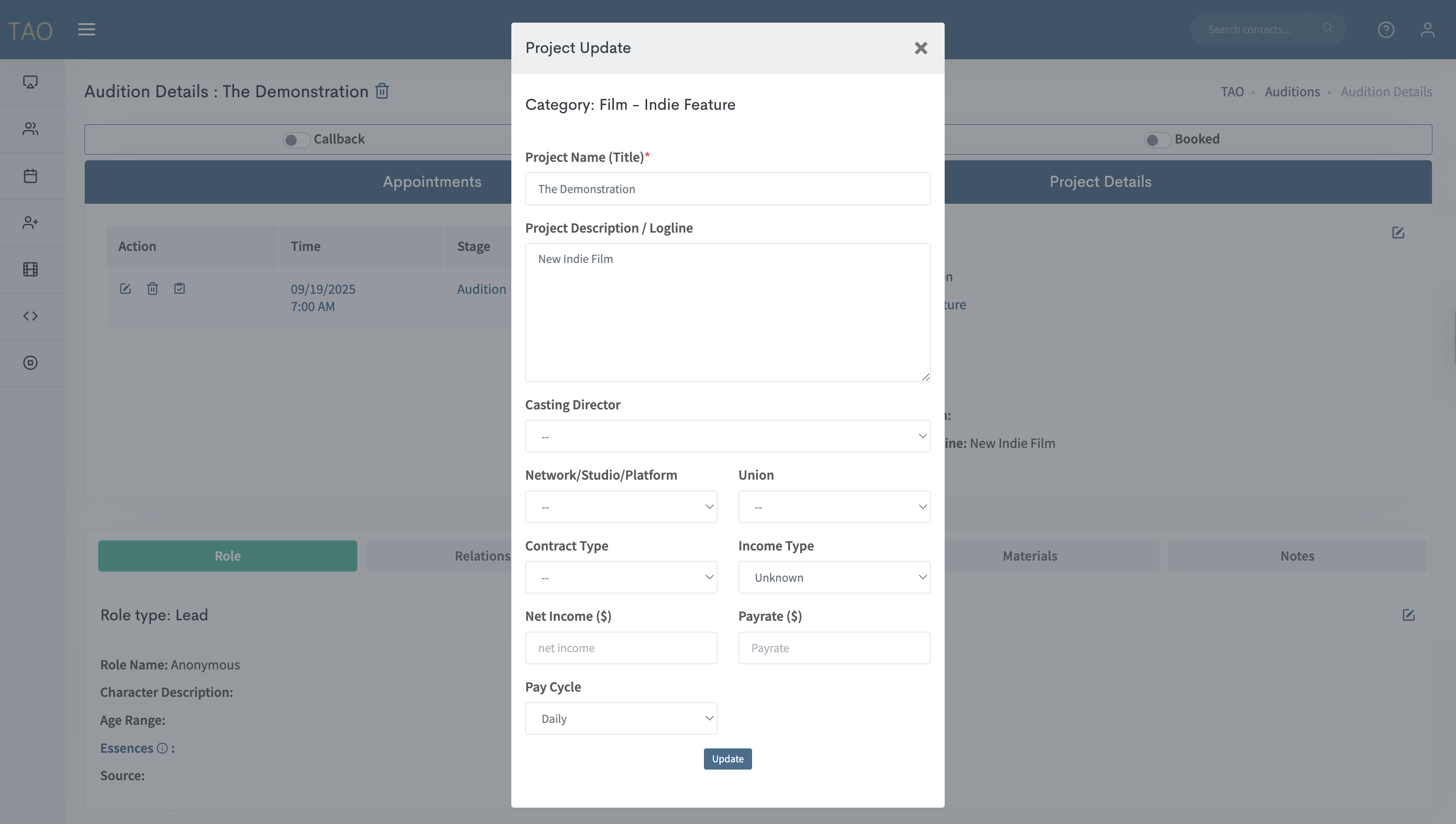Viewport: 1456px width, 824px height.
Task: Follow the Auditions breadcrumb link
Action: click(1292, 92)
